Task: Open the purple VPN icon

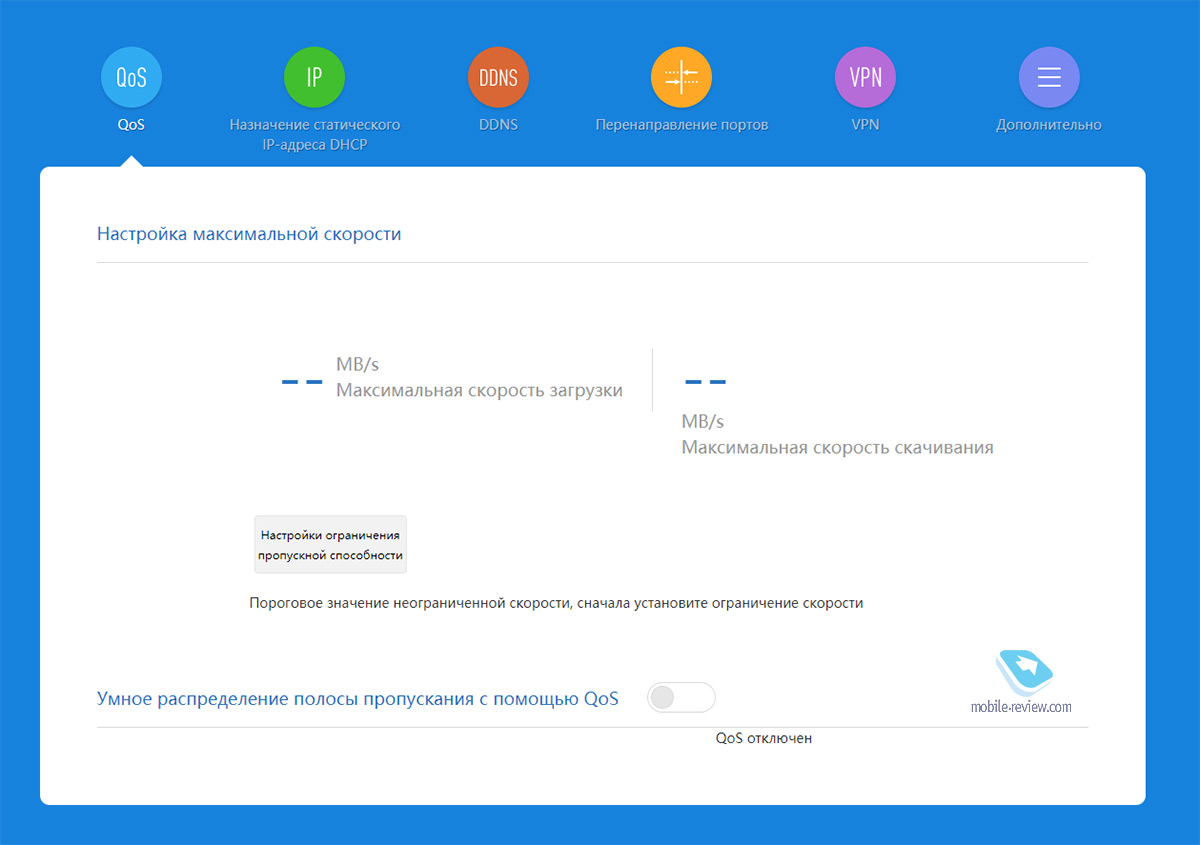Action: [865, 77]
